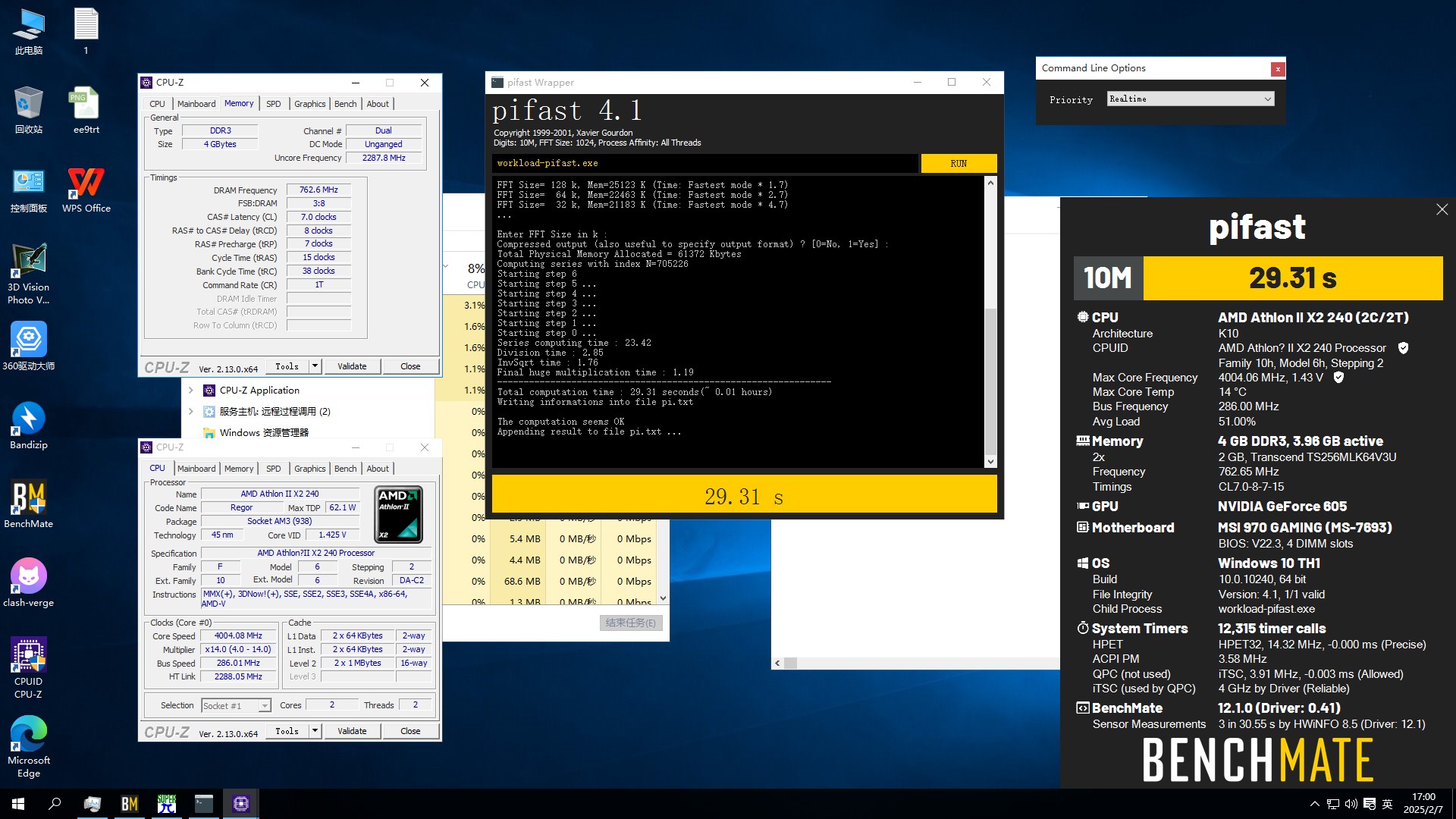The width and height of the screenshot is (1456, 819).
Task: Open Mainboard tab in upper CPU-Z window
Action: tap(196, 104)
